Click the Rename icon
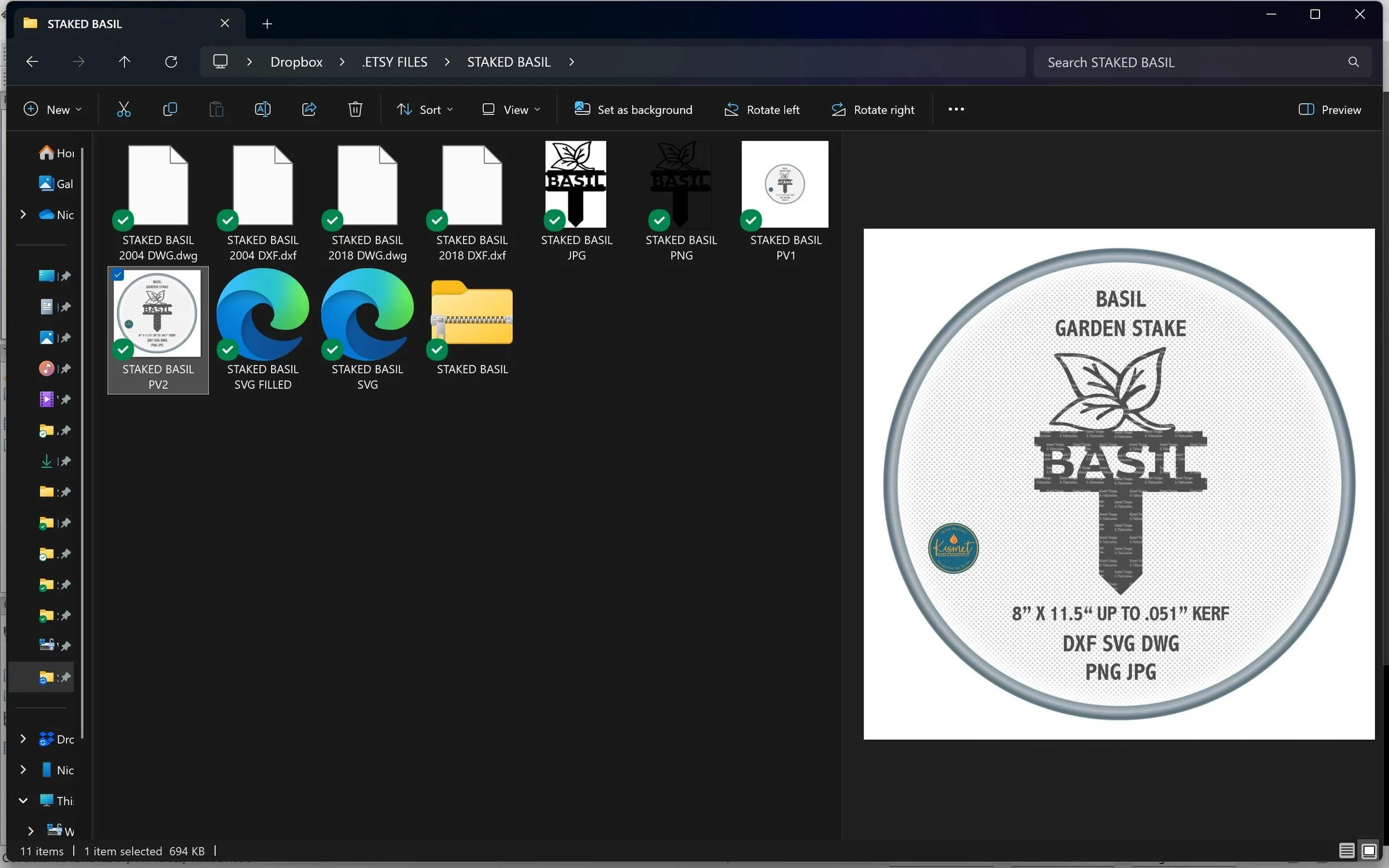This screenshot has height=868, width=1389. (262, 109)
